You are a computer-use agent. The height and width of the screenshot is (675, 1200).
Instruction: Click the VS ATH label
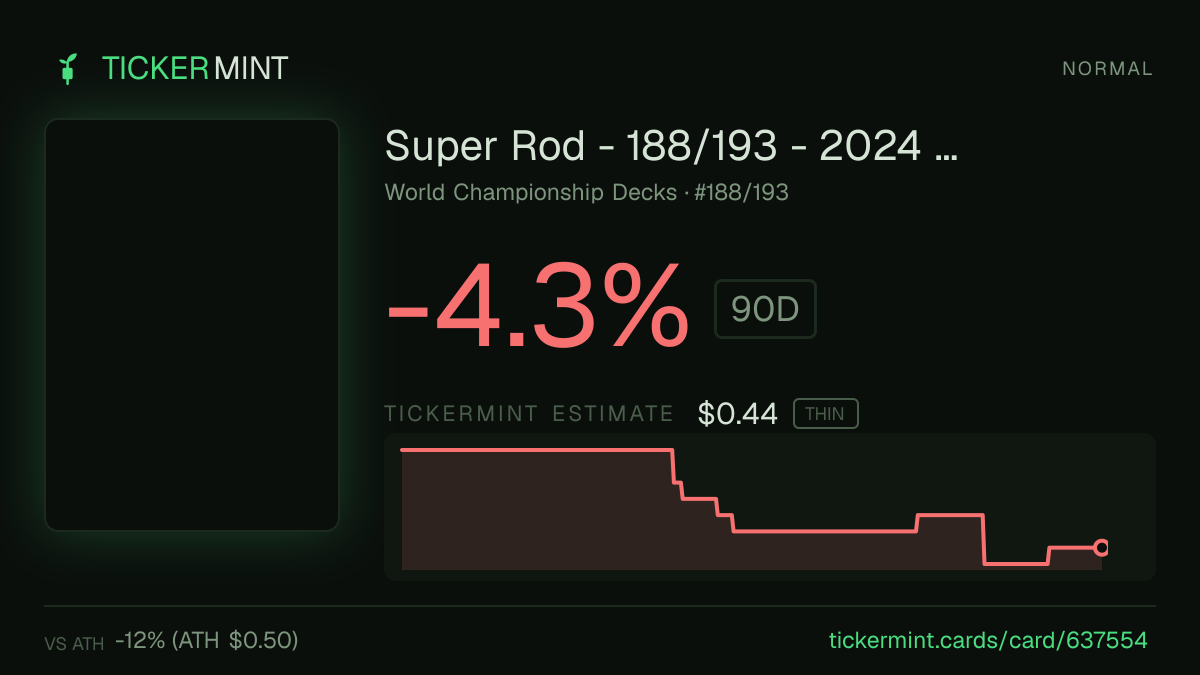pos(74,644)
